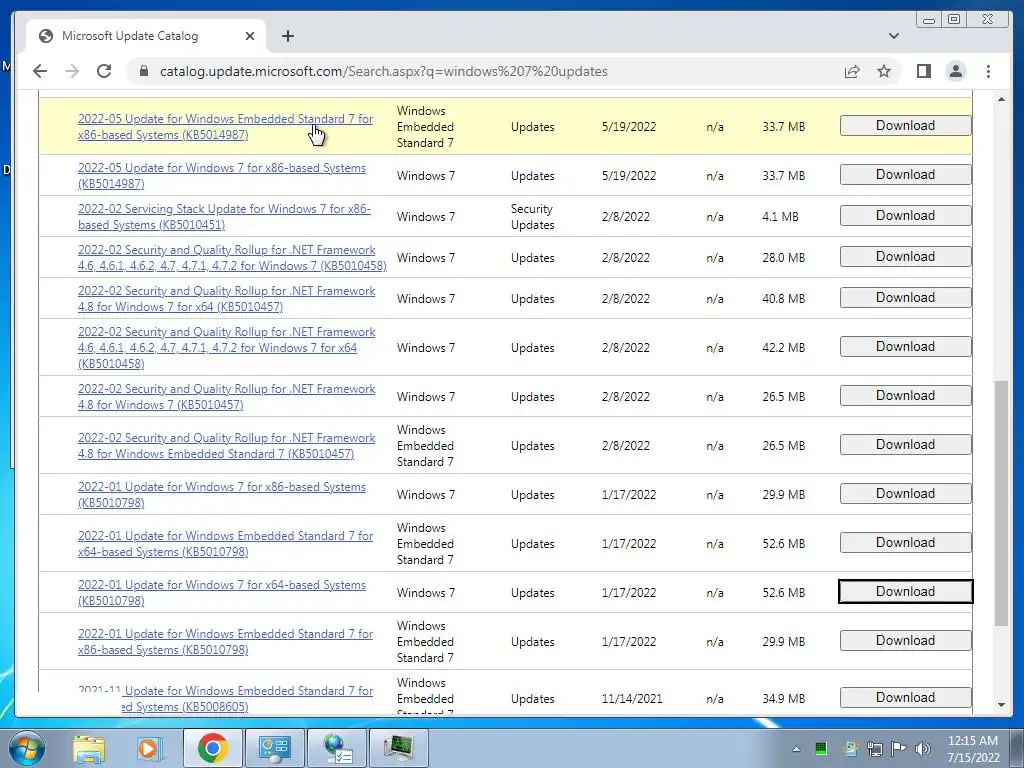Download the 28.0 MB KB5010458 rollup

905,257
